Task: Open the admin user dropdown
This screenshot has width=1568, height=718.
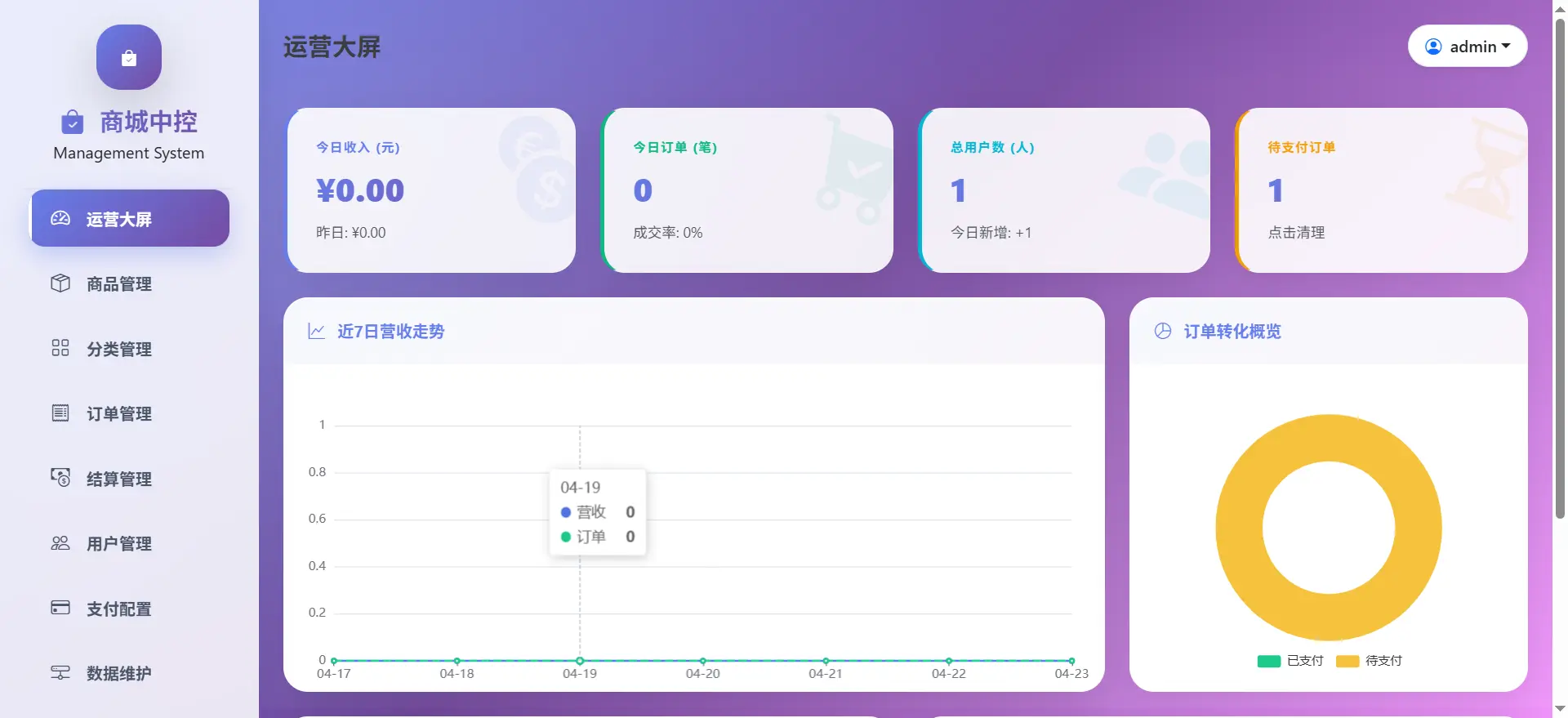Action: click(x=1468, y=47)
